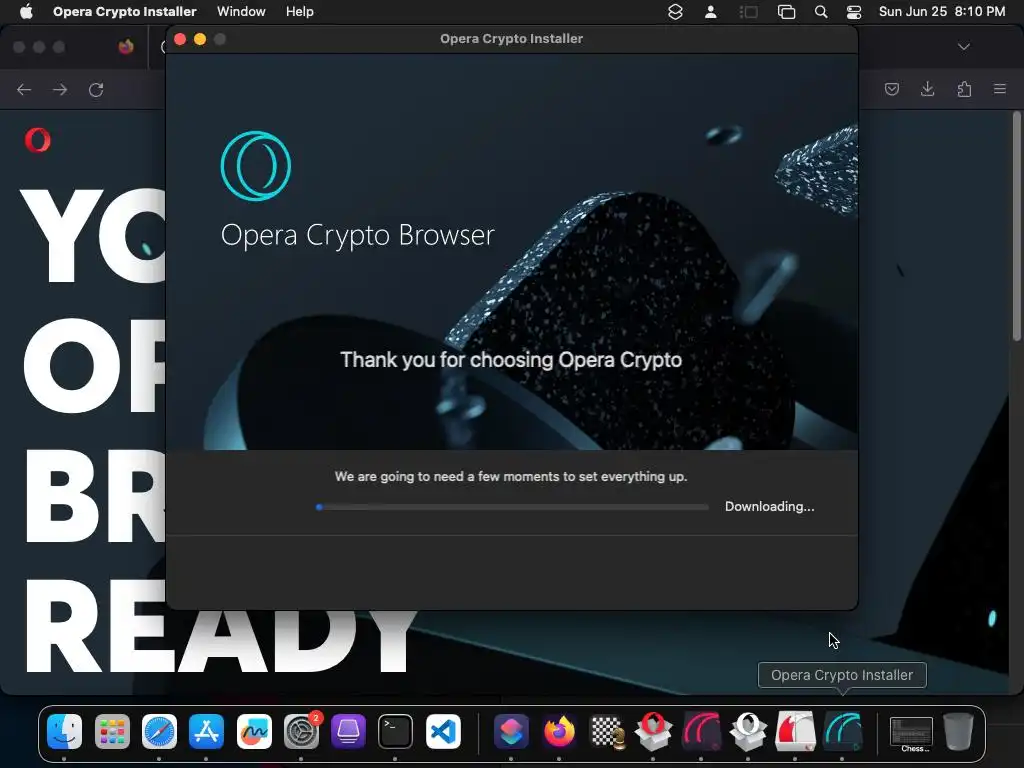1024x768 pixels.
Task: Click the Firefox page vertical scrollbar
Action: click(x=1017, y=225)
